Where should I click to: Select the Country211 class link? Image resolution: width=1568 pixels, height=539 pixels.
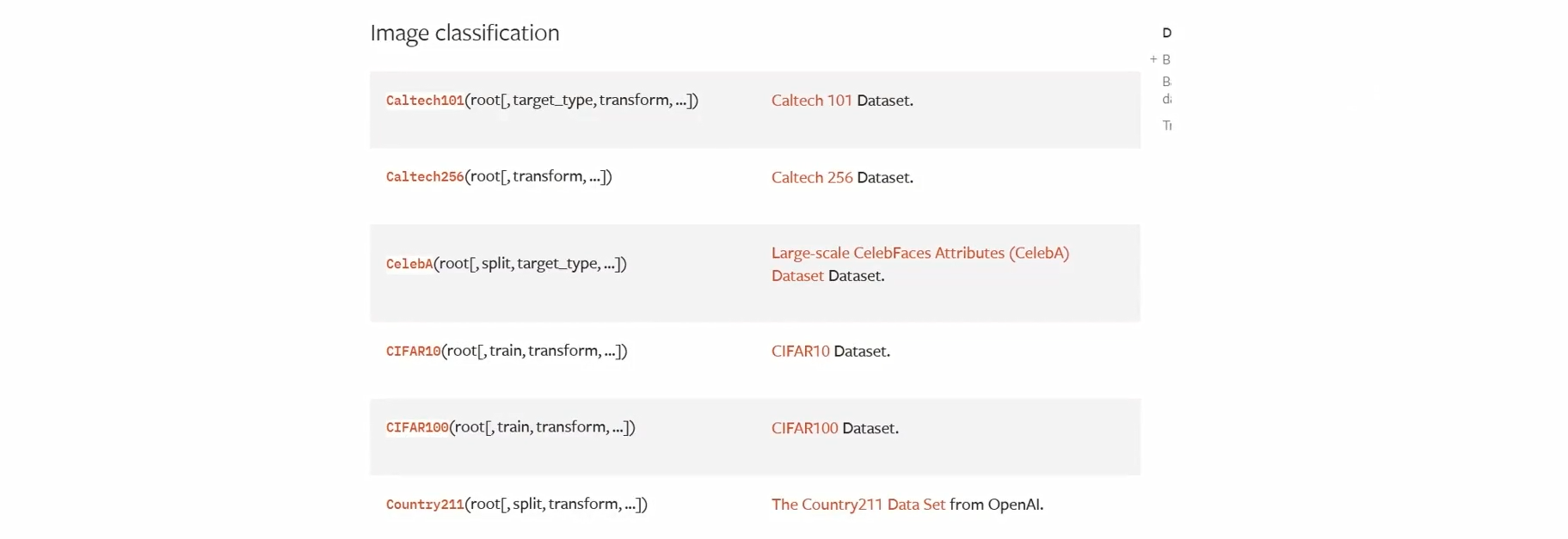point(425,505)
